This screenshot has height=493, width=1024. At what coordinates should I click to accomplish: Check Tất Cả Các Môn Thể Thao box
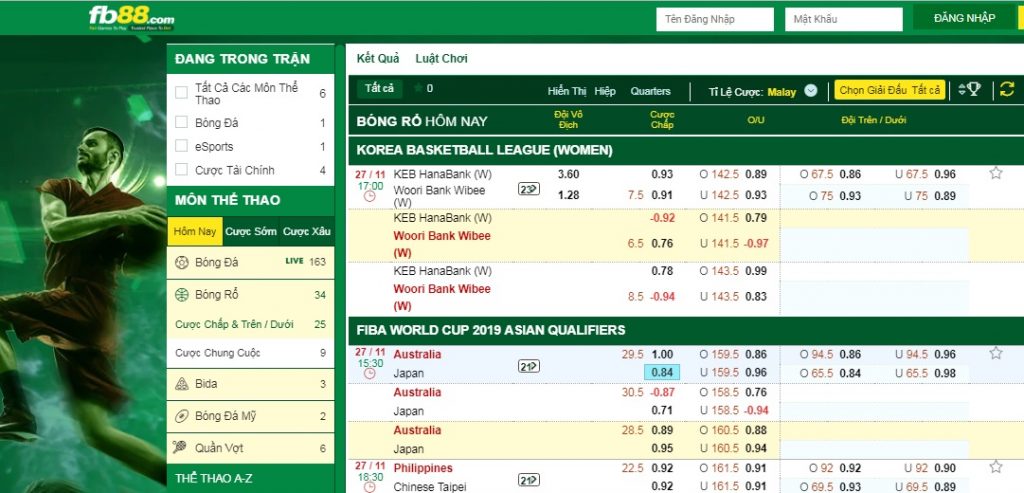[182, 93]
